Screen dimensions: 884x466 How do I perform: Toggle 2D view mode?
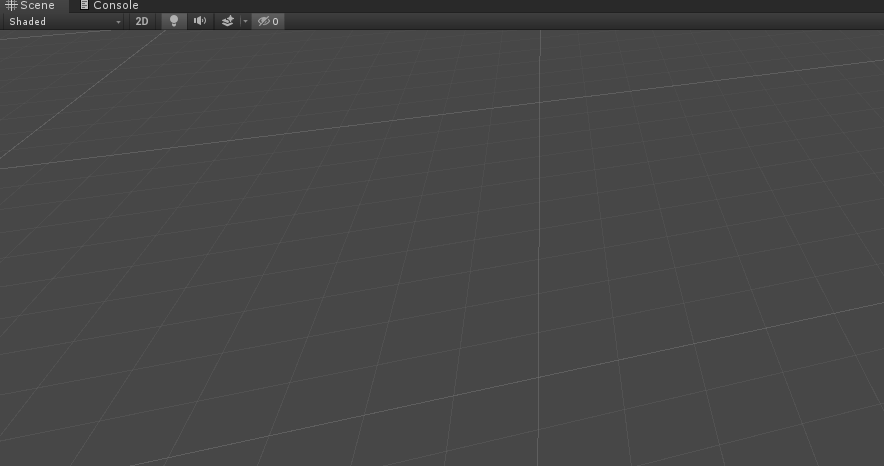coord(142,21)
